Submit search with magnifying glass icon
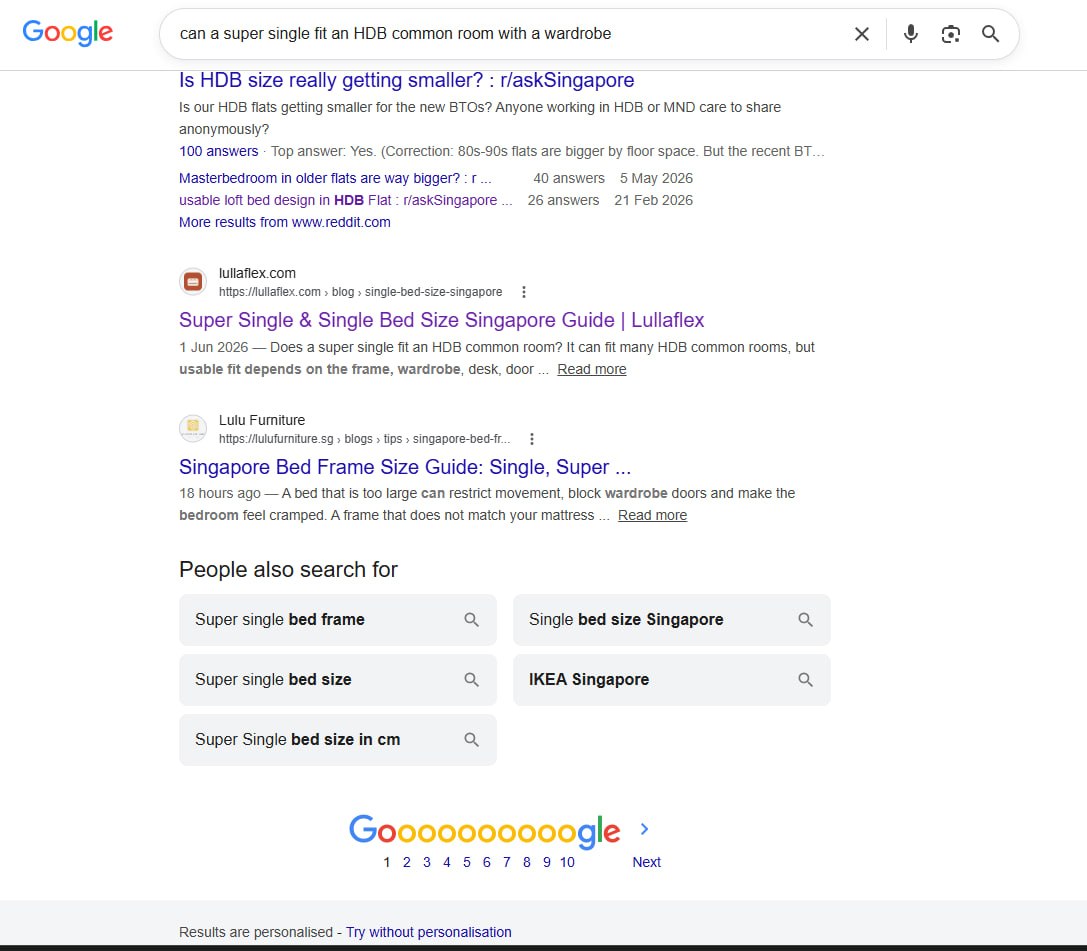1087x951 pixels. (991, 34)
